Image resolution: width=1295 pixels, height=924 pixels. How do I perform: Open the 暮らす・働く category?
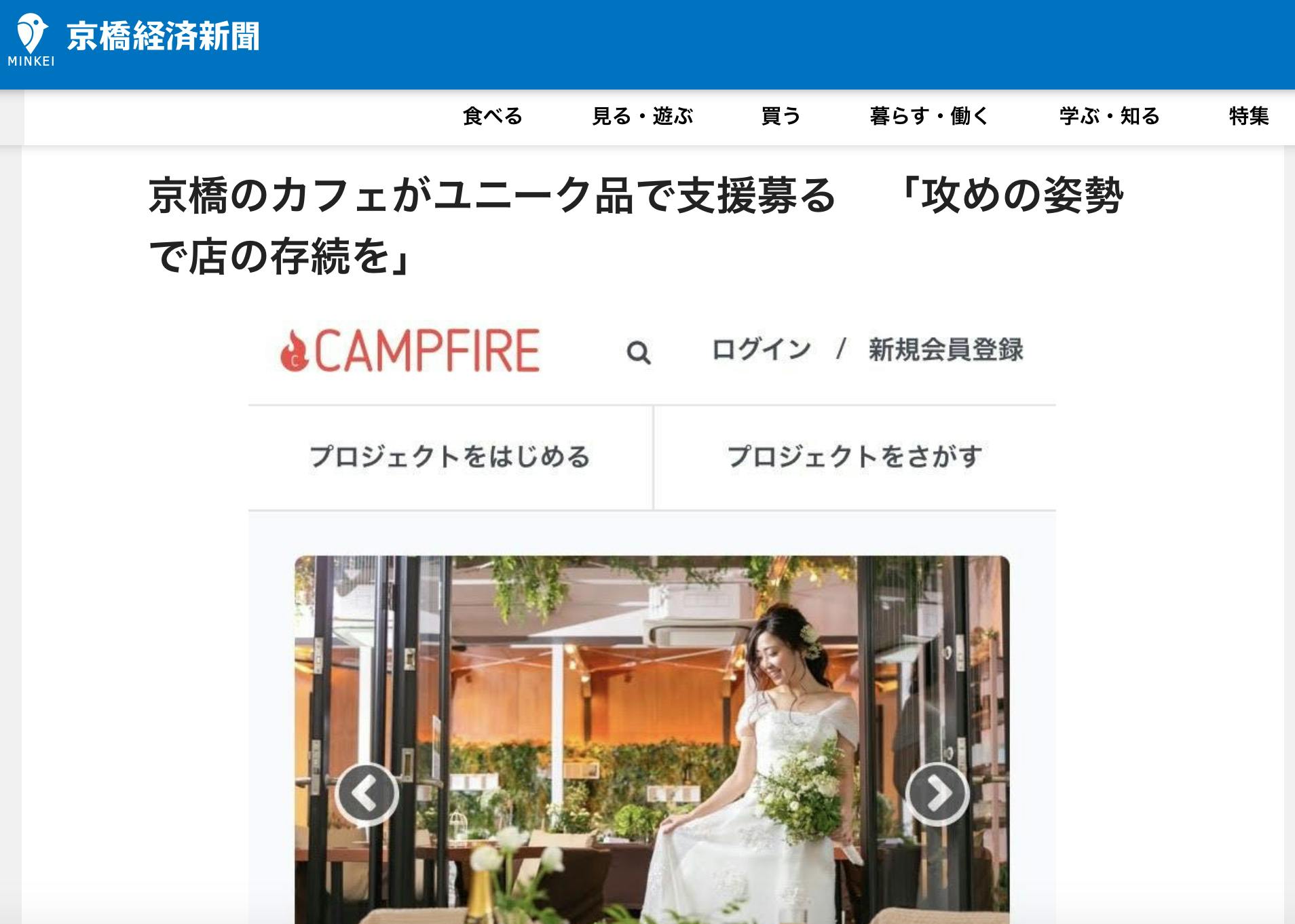[929, 116]
